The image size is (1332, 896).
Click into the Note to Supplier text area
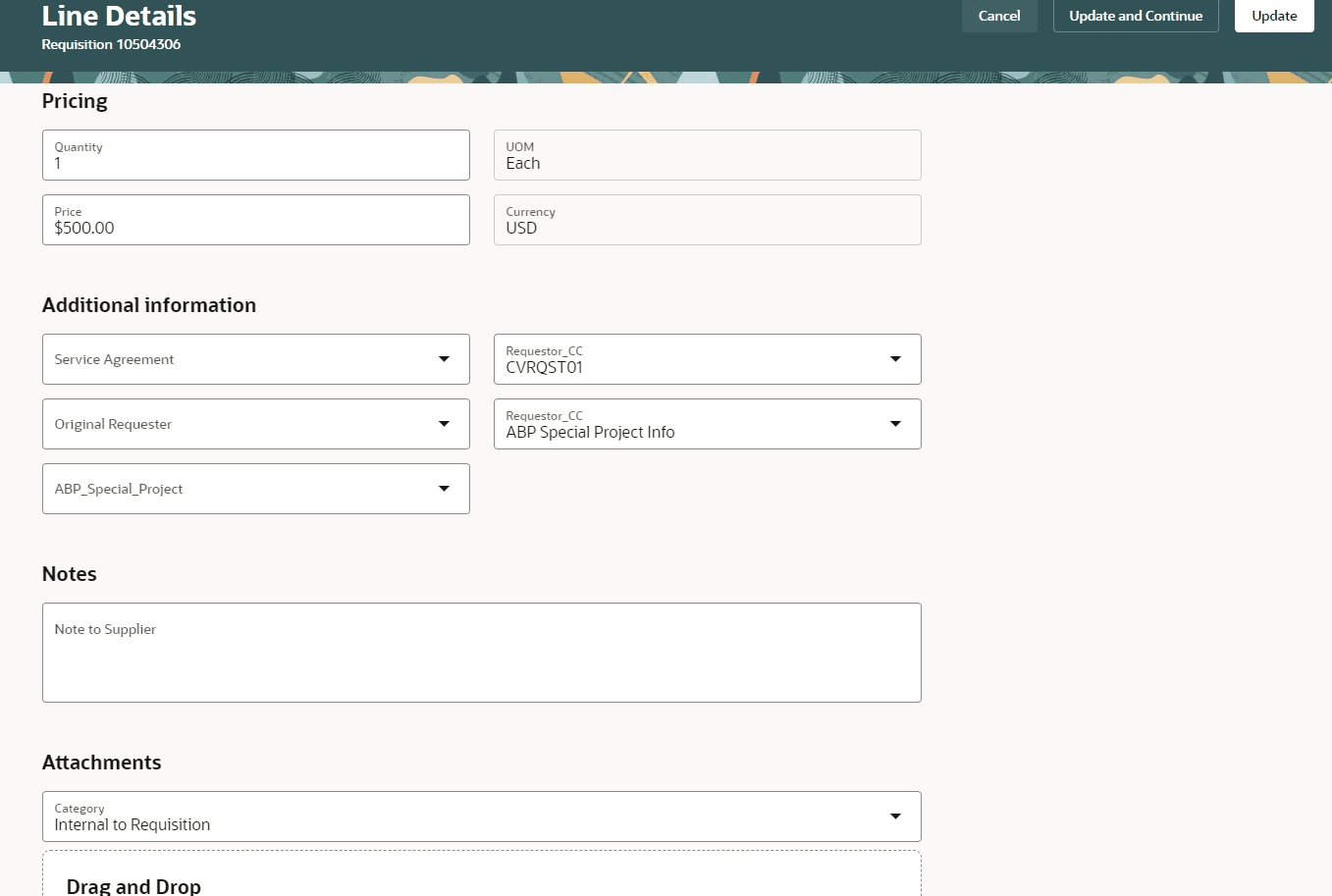pyautogui.click(x=482, y=653)
